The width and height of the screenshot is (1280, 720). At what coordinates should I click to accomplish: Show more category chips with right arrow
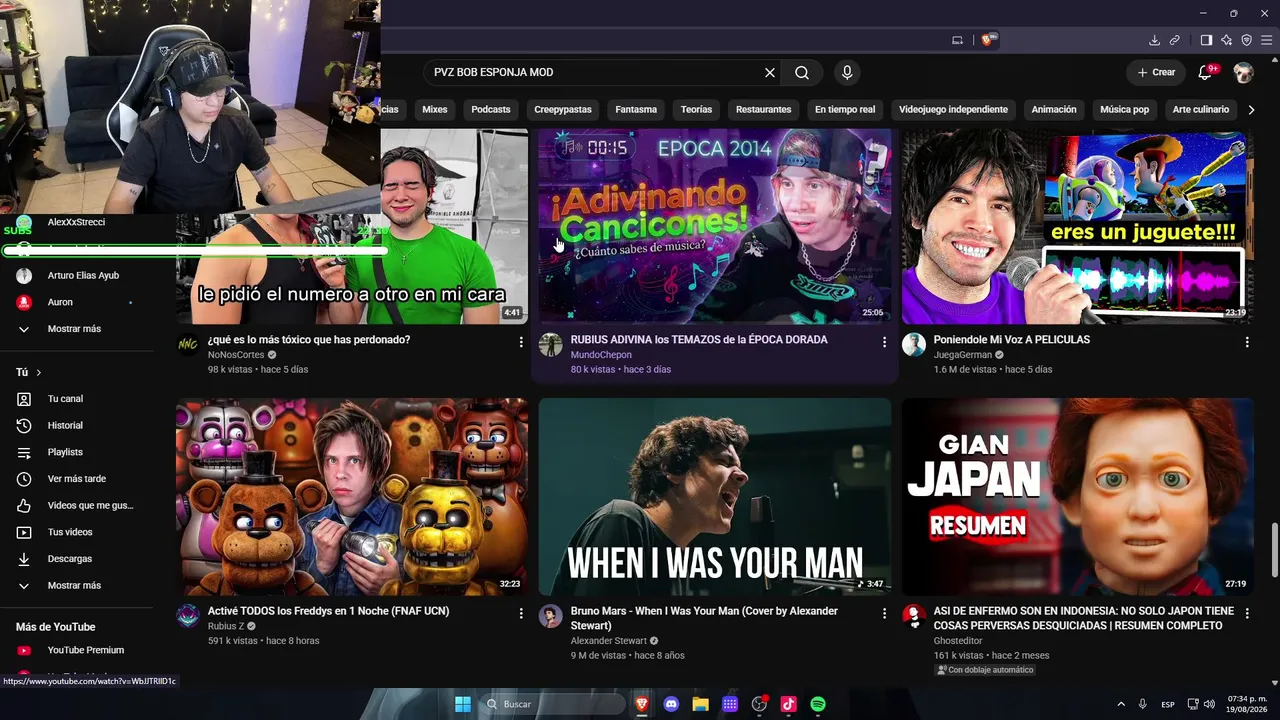click(x=1251, y=110)
